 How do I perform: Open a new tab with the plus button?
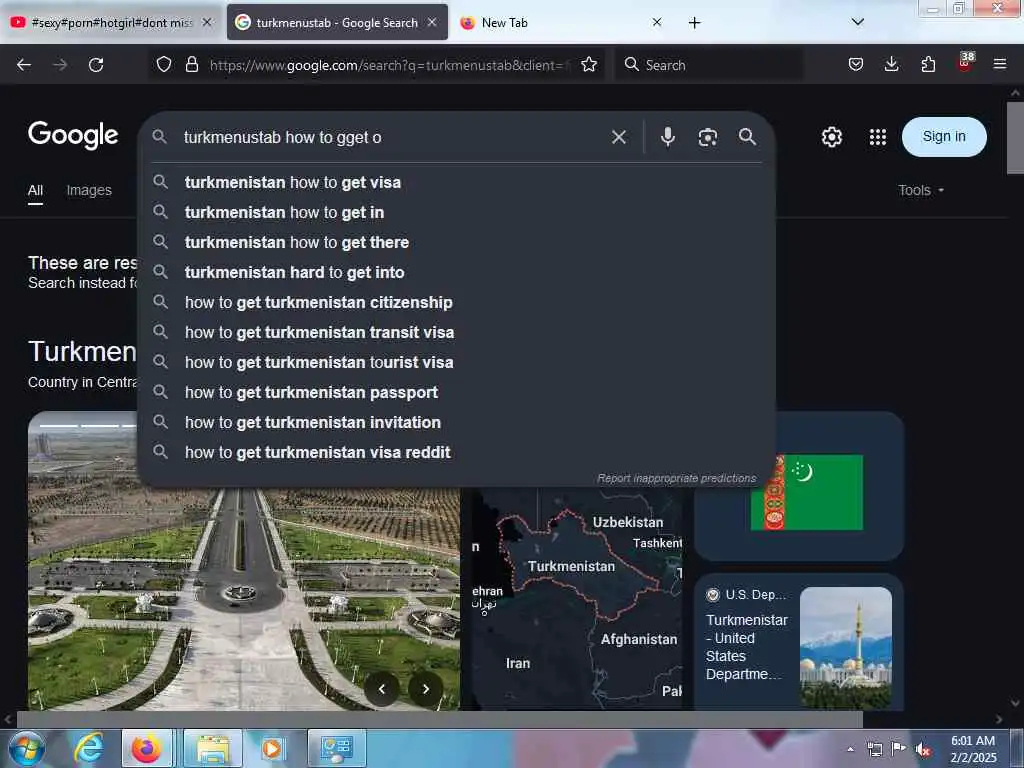point(694,23)
